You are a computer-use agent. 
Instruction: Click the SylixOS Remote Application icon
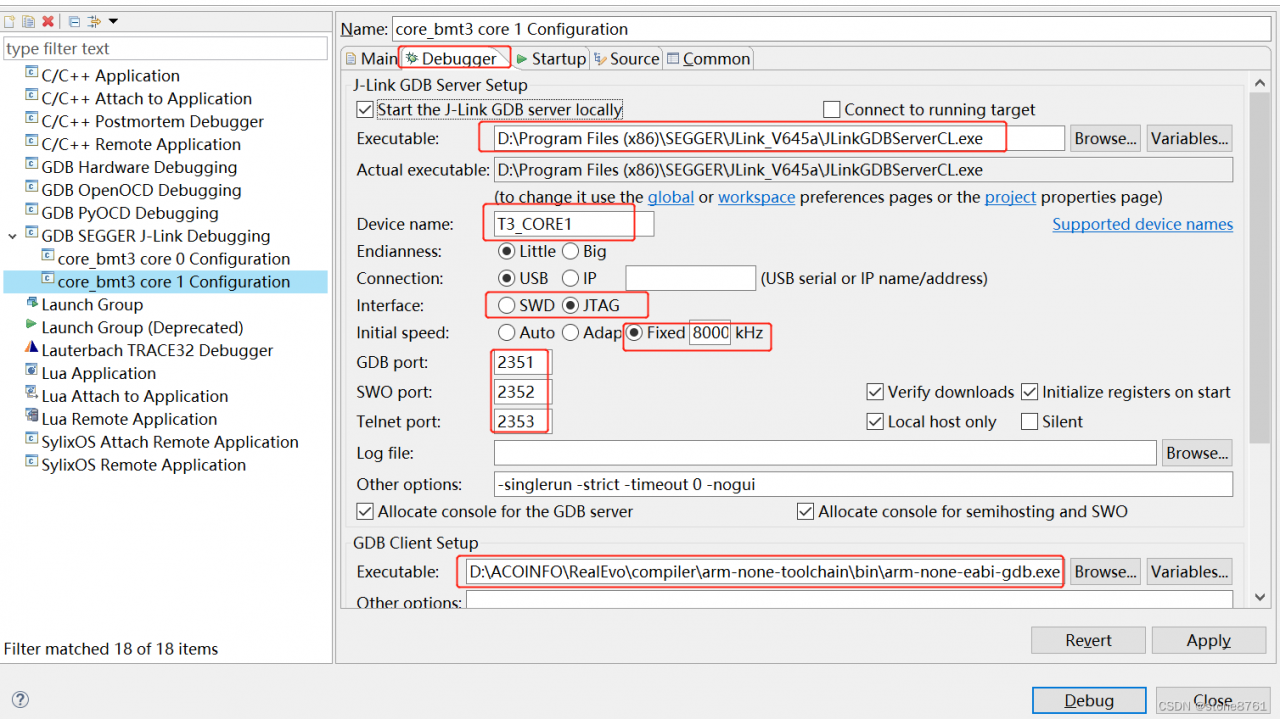32,463
